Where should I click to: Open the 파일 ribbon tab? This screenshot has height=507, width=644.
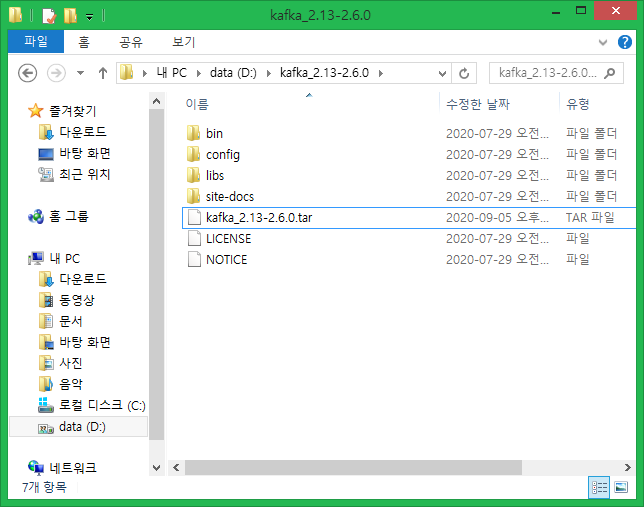click(x=36, y=41)
